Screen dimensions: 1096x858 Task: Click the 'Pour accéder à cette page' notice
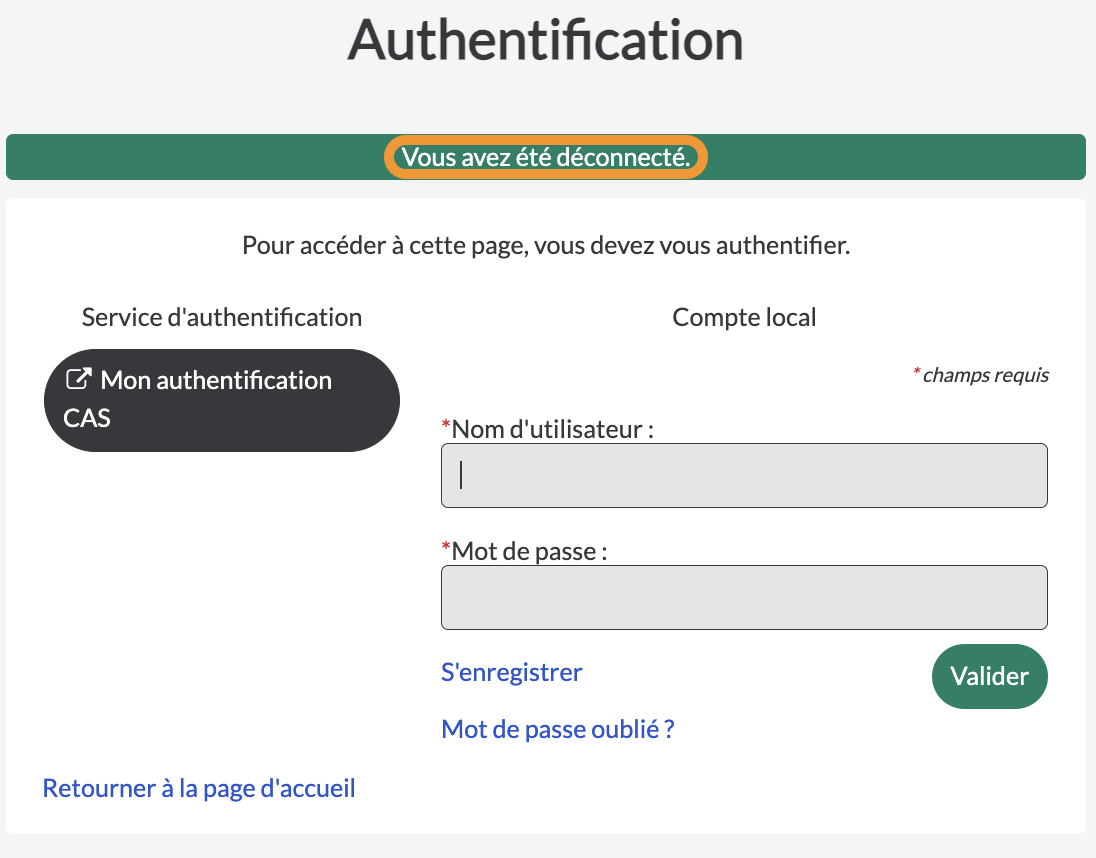coord(546,245)
